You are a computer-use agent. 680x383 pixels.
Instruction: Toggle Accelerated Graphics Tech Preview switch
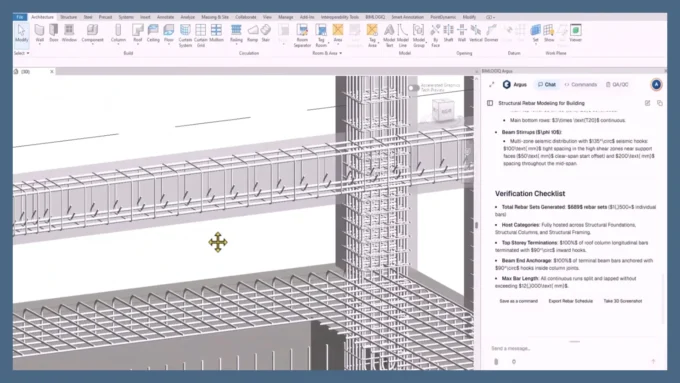(413, 88)
